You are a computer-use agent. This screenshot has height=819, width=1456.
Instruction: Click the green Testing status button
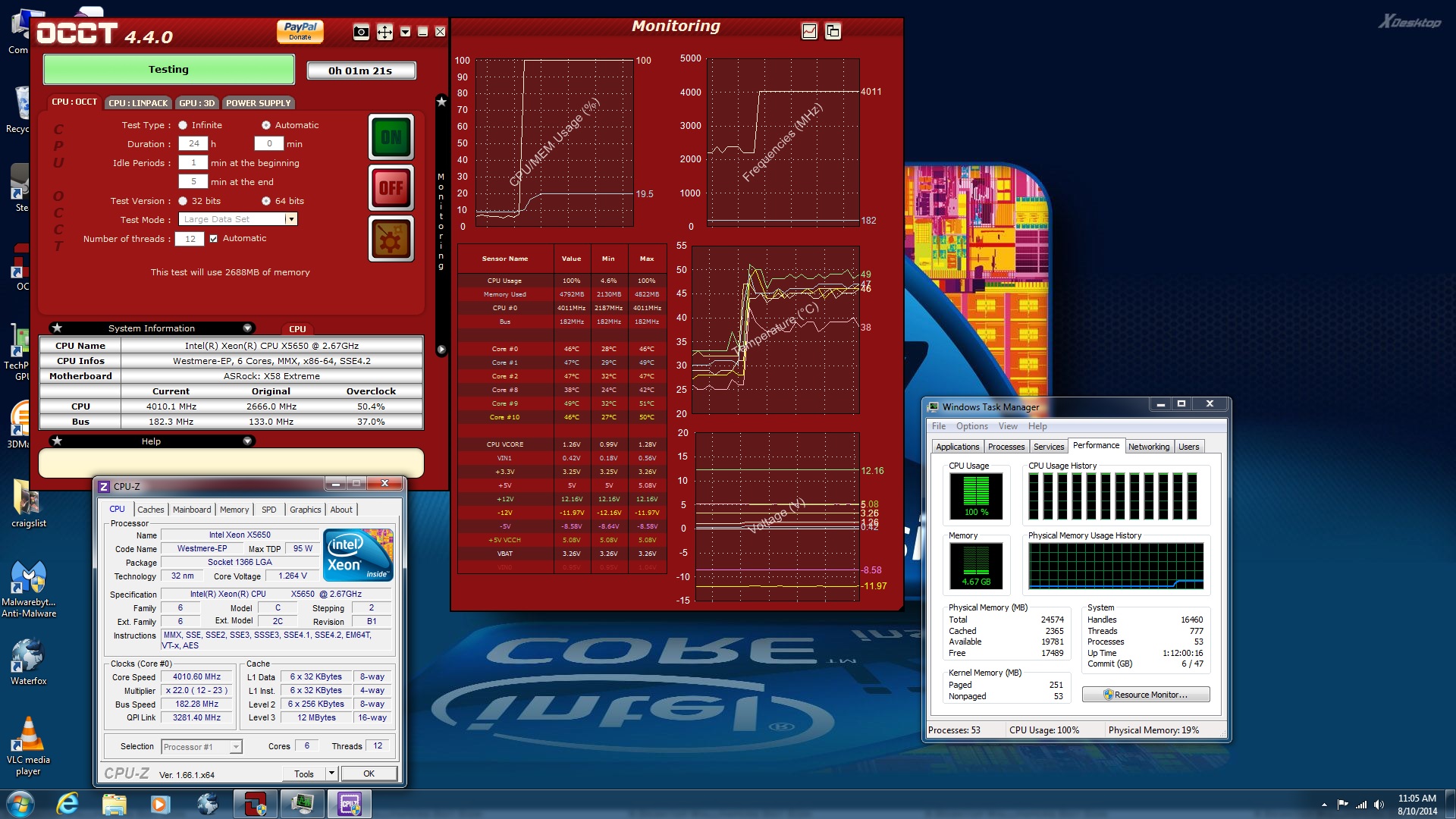168,70
